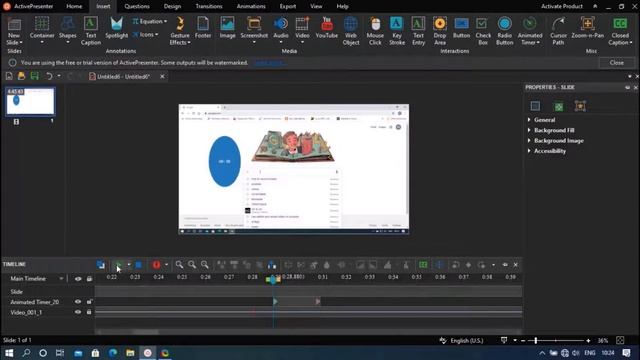Click the Play button in the timeline toolbar
The image size is (640, 360).
[x=118, y=265]
